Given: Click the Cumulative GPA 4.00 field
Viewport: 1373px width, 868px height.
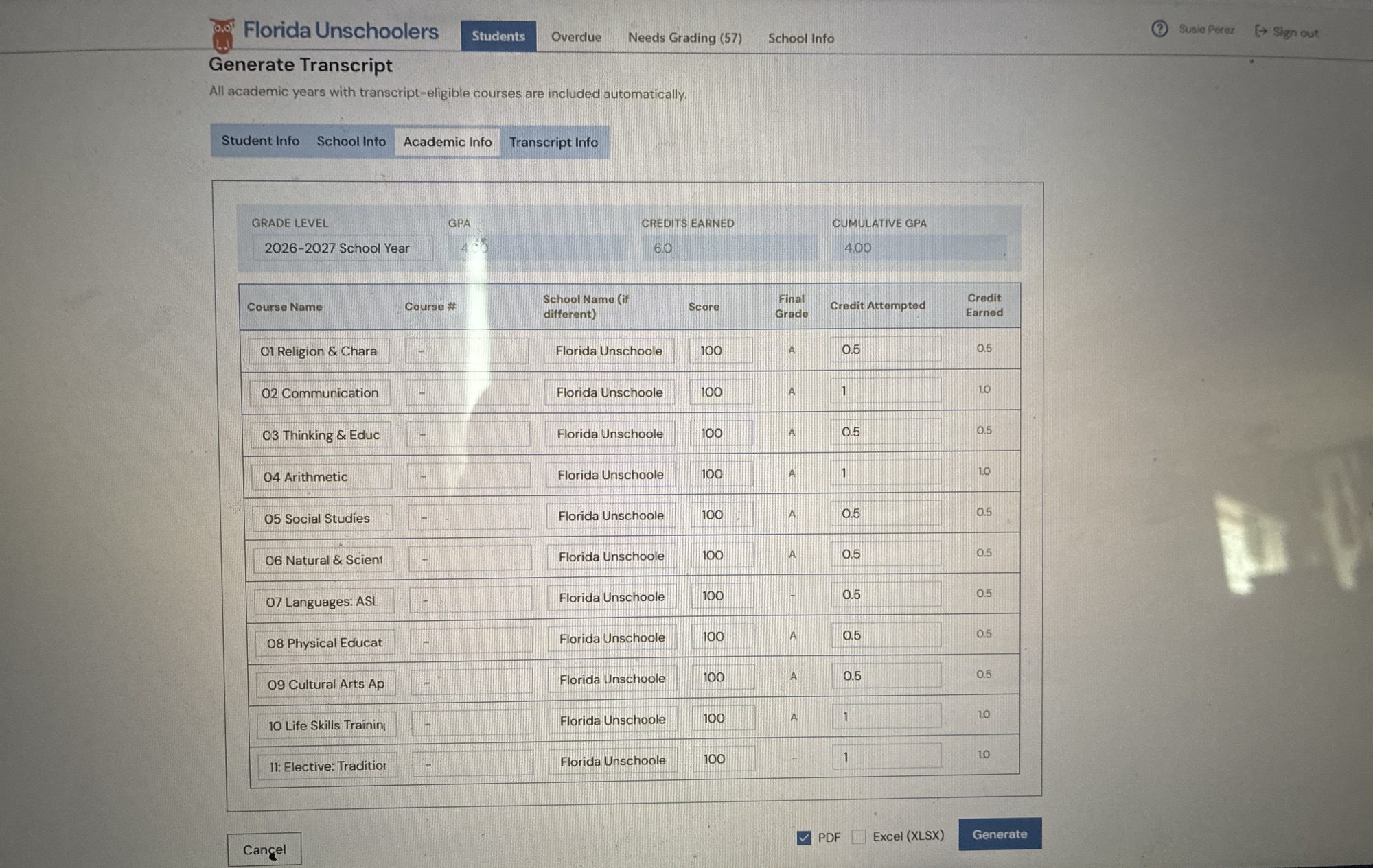Looking at the screenshot, I should pyautogui.click(x=919, y=248).
